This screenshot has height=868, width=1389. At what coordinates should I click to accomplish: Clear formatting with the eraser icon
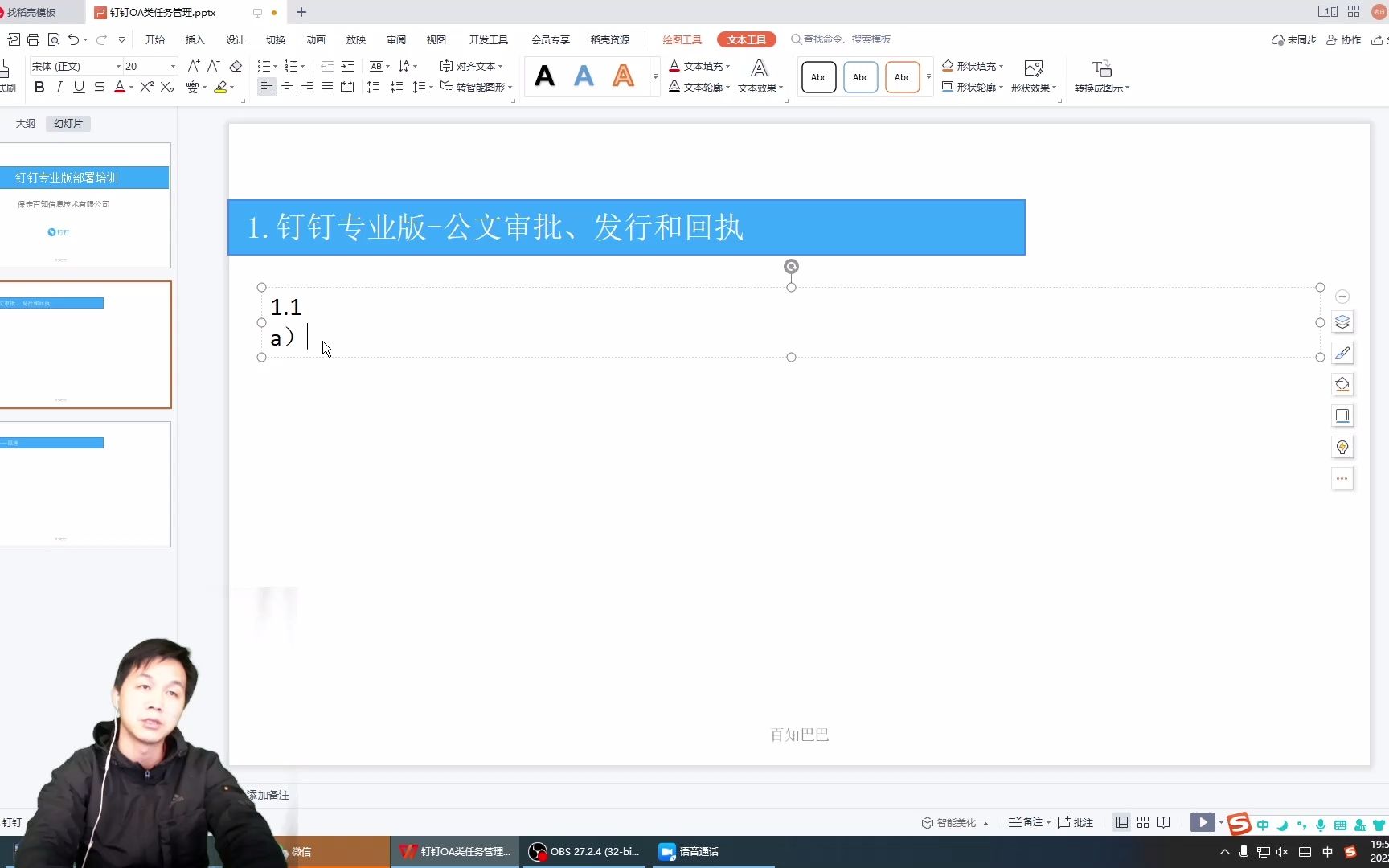[236, 66]
